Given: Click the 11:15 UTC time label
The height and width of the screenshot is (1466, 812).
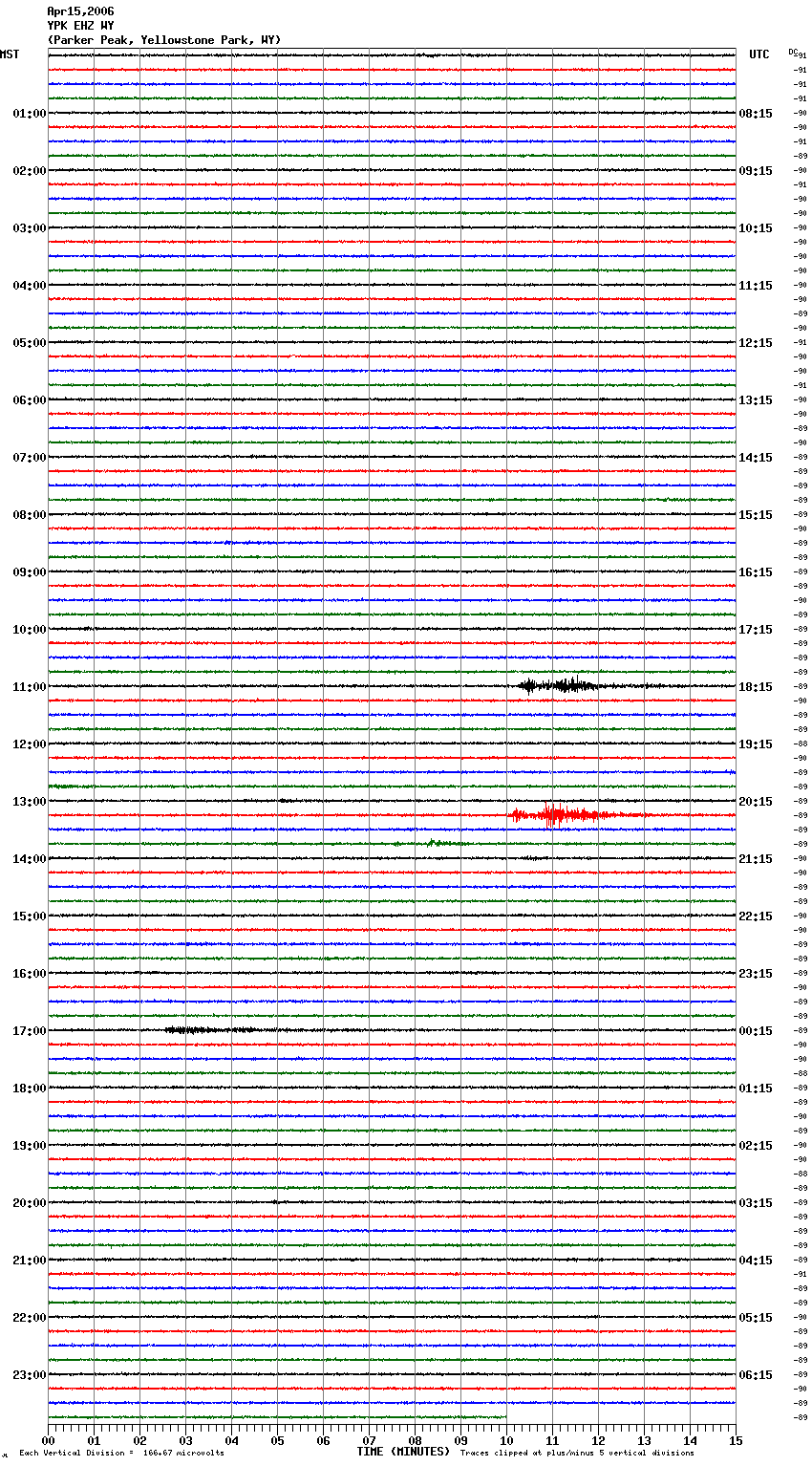Looking at the screenshot, I should pos(756,286).
